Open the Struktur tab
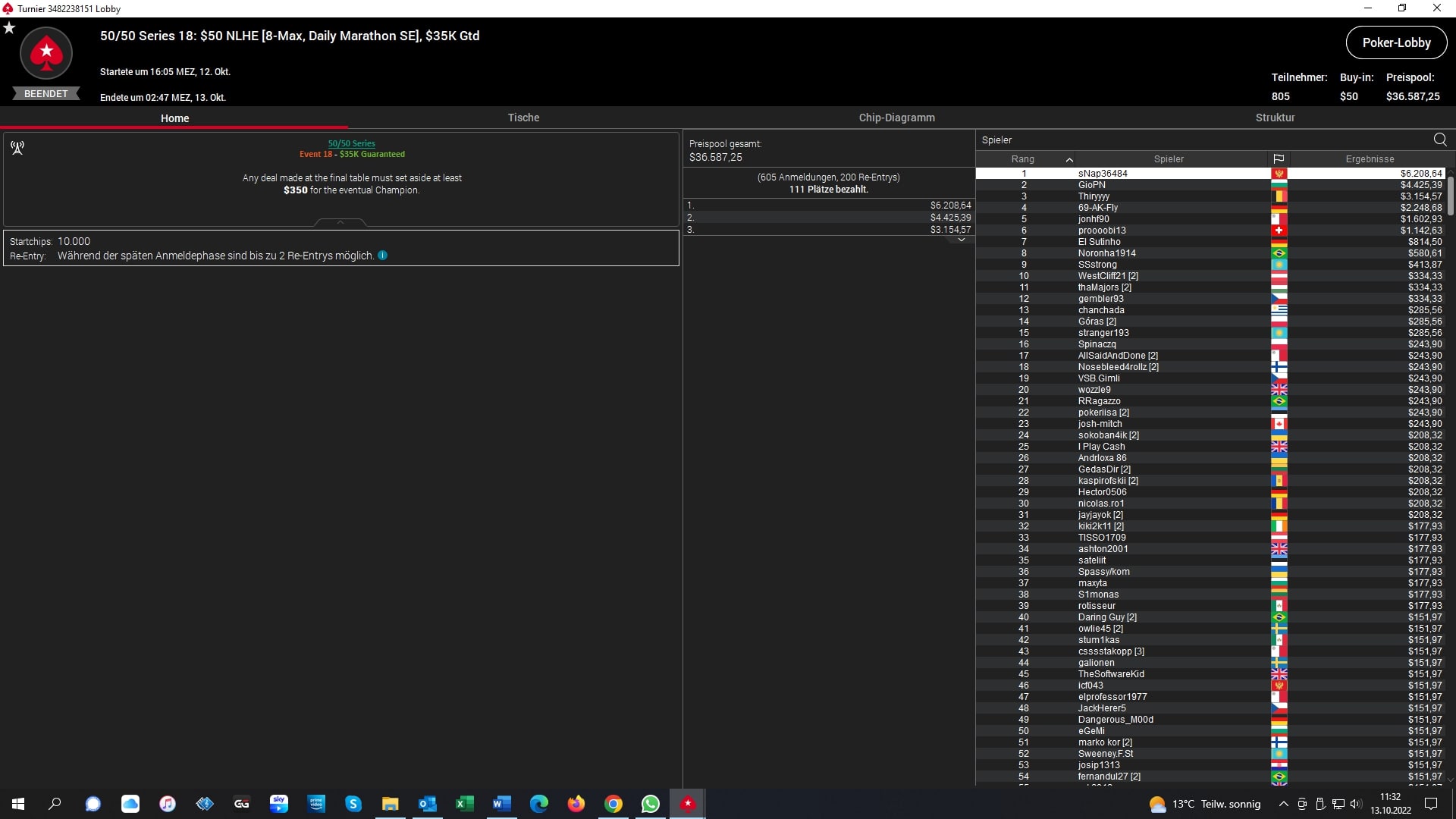1456x819 pixels. (x=1275, y=118)
